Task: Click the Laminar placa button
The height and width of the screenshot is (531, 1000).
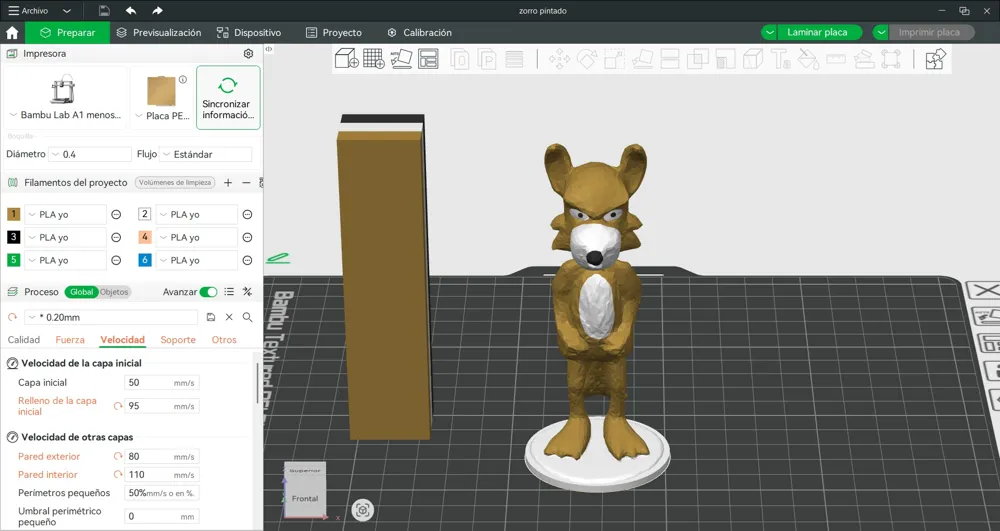Action: click(x=818, y=33)
